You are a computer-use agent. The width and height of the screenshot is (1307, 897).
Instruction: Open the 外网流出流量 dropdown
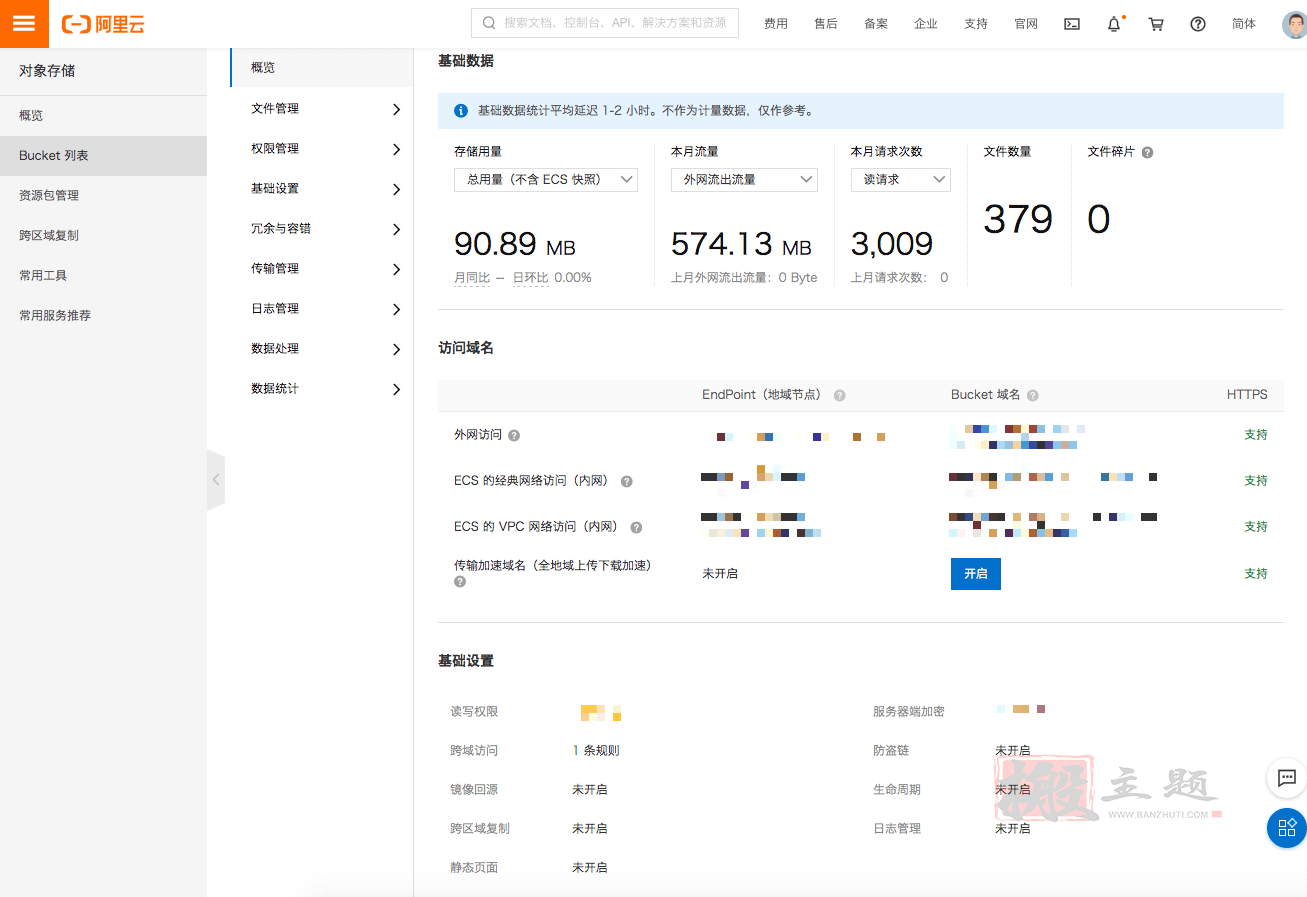point(744,179)
